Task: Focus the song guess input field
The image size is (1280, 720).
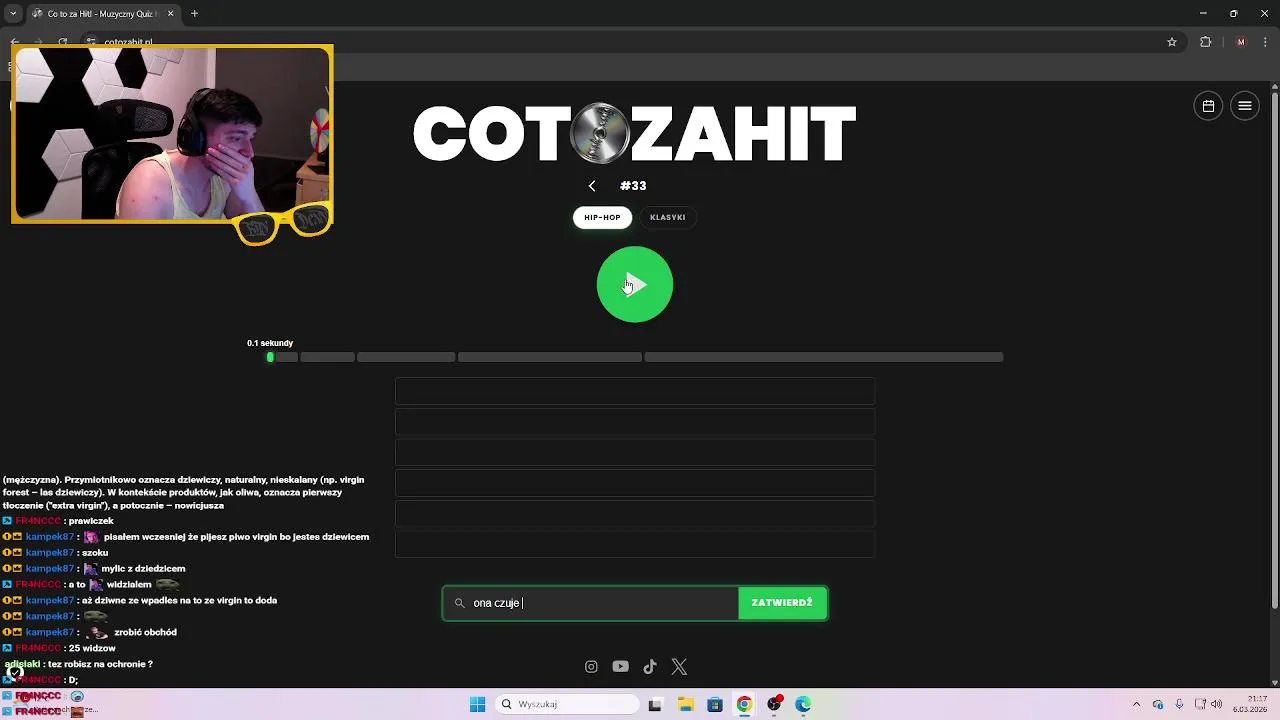Action: (x=591, y=603)
